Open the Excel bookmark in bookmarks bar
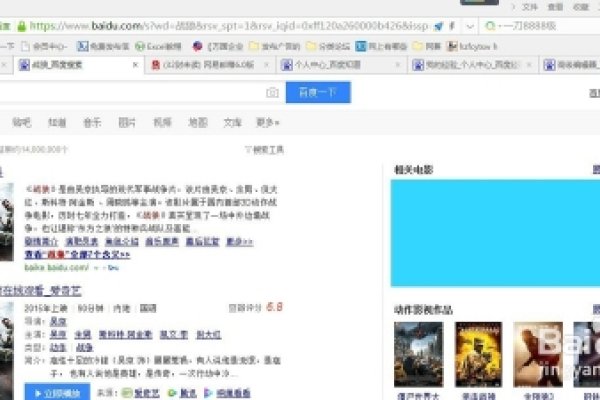This screenshot has height=400, width=600. (x=158, y=47)
